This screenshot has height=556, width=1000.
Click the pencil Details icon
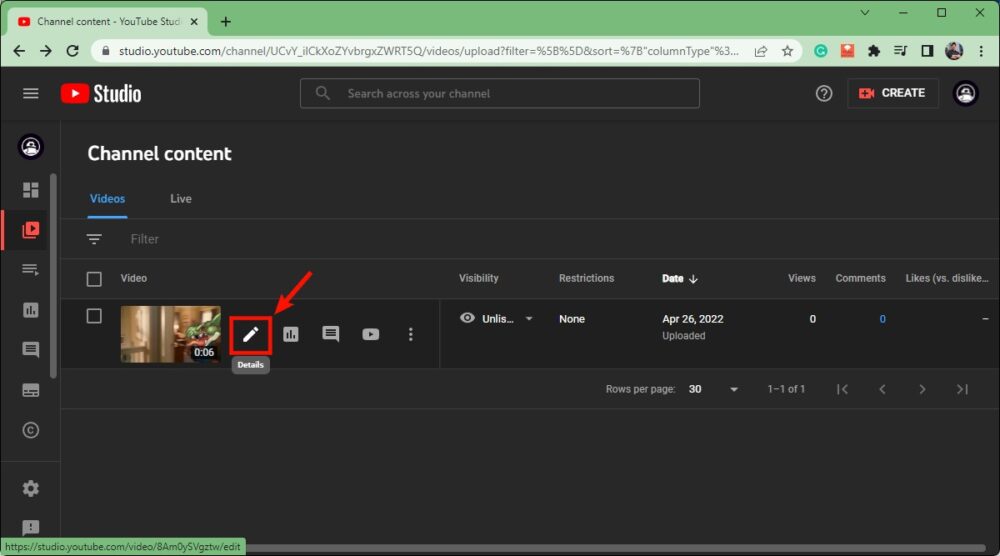(x=250, y=334)
